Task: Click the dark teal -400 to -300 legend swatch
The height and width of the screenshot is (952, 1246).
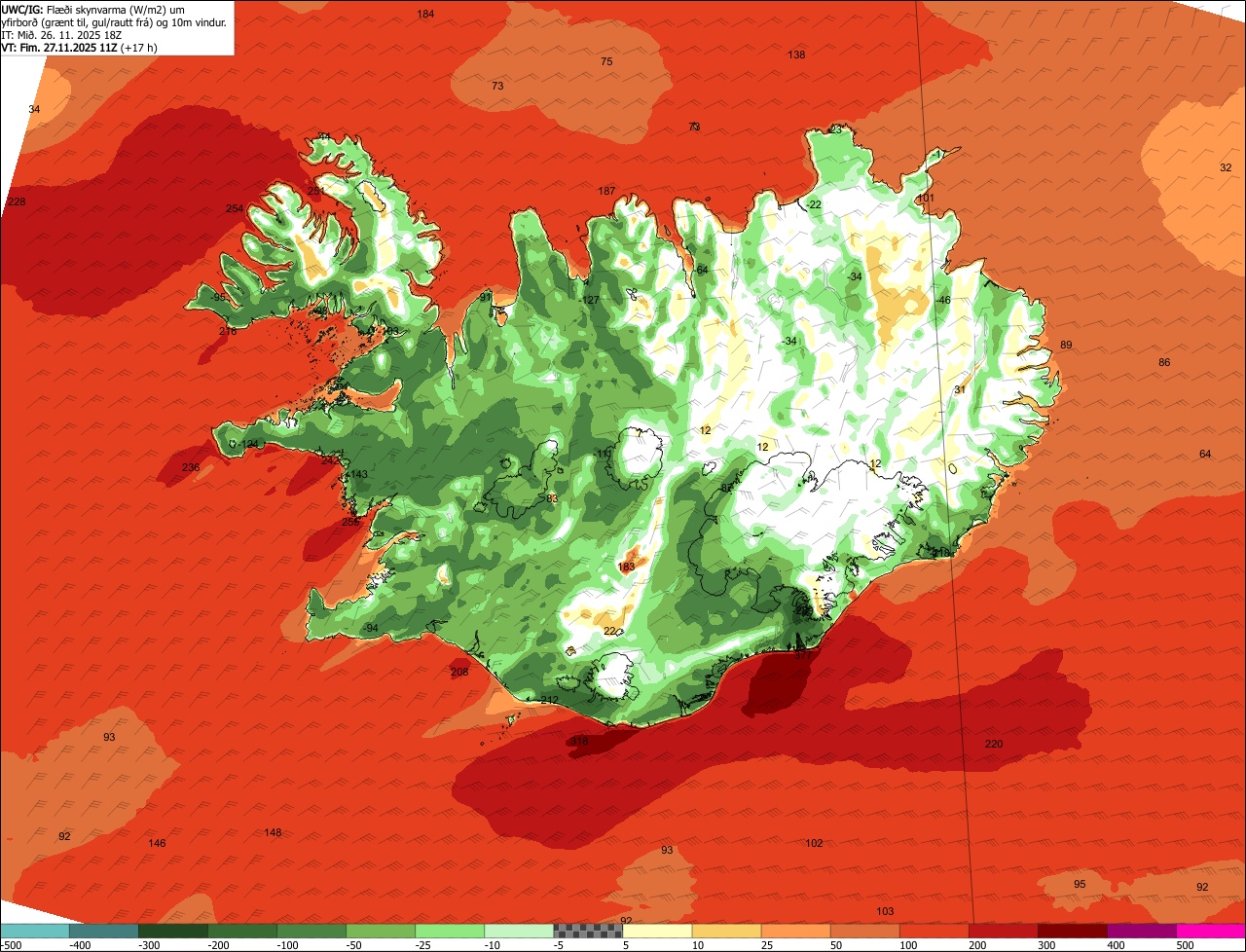Action: (x=104, y=931)
